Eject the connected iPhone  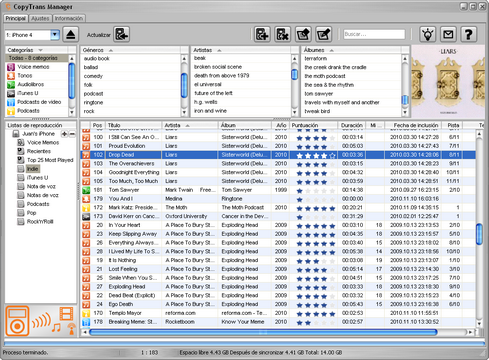coord(71,35)
